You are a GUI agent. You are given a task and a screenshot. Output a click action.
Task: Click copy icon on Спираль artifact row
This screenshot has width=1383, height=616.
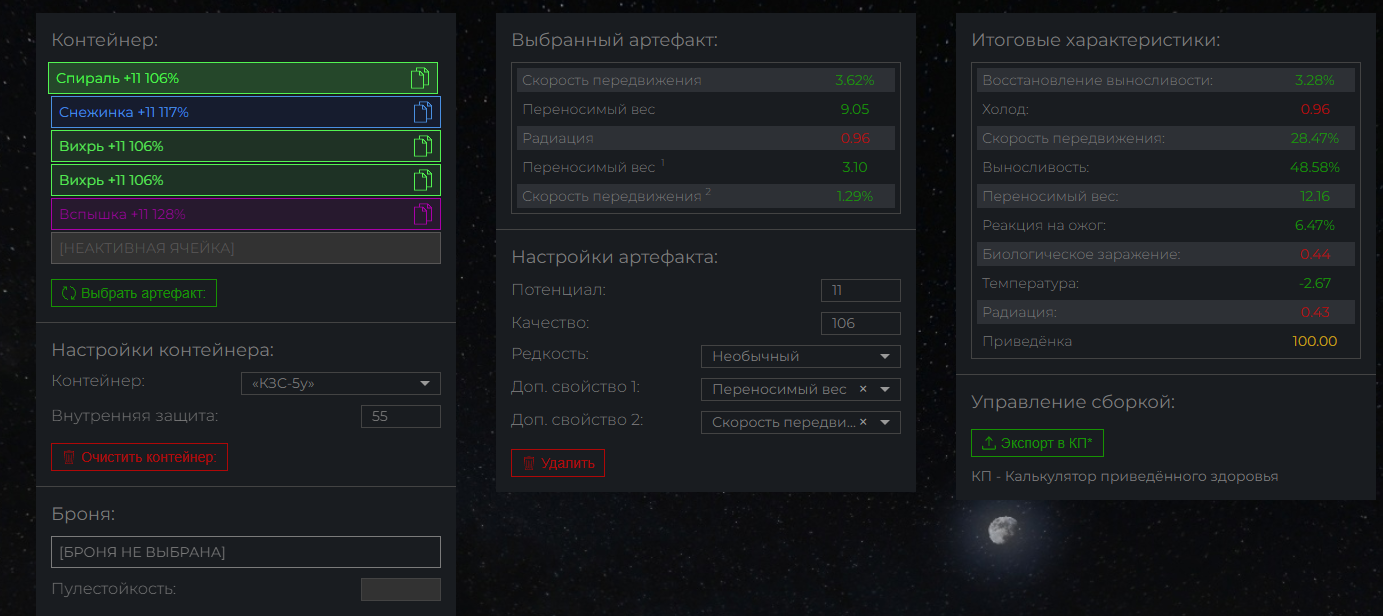(420, 78)
